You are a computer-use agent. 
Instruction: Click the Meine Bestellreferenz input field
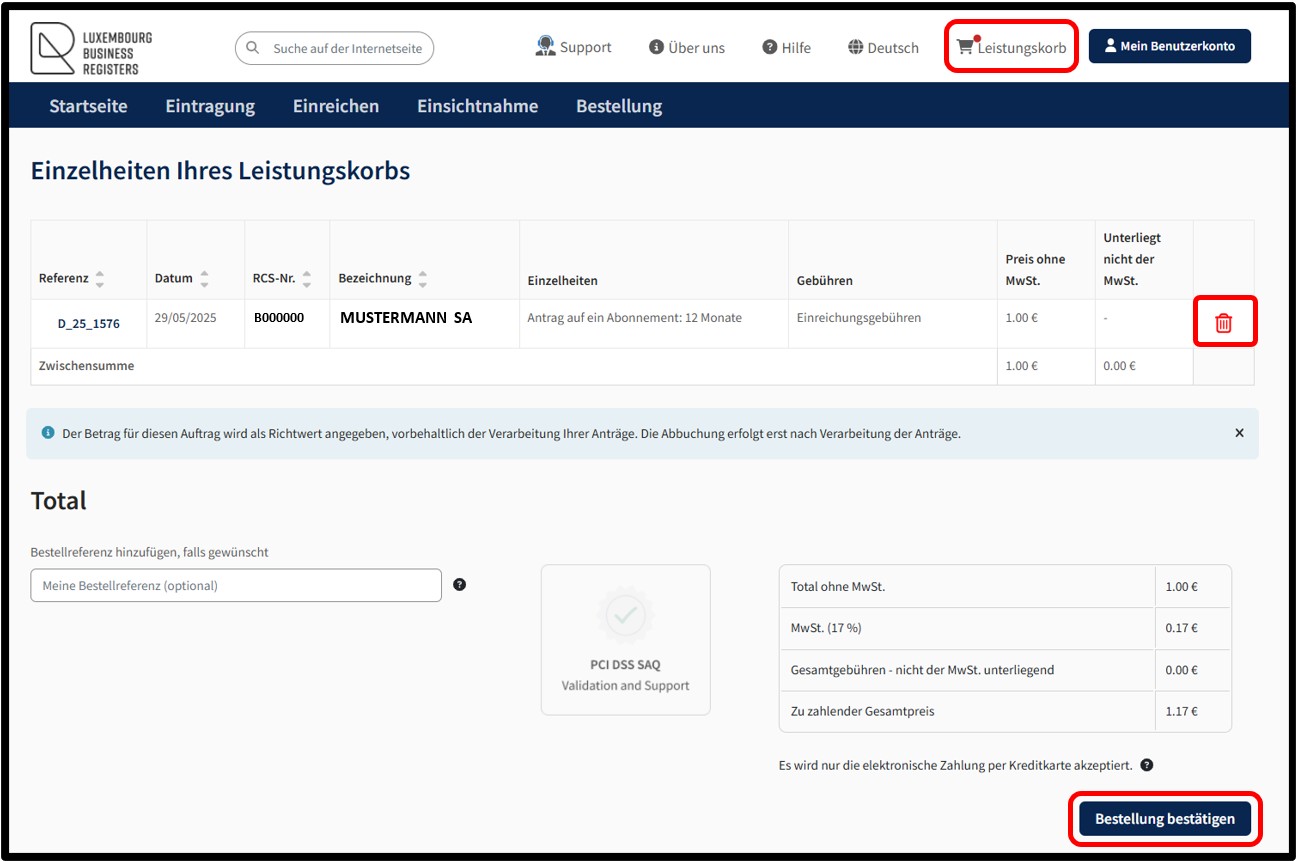[236, 585]
